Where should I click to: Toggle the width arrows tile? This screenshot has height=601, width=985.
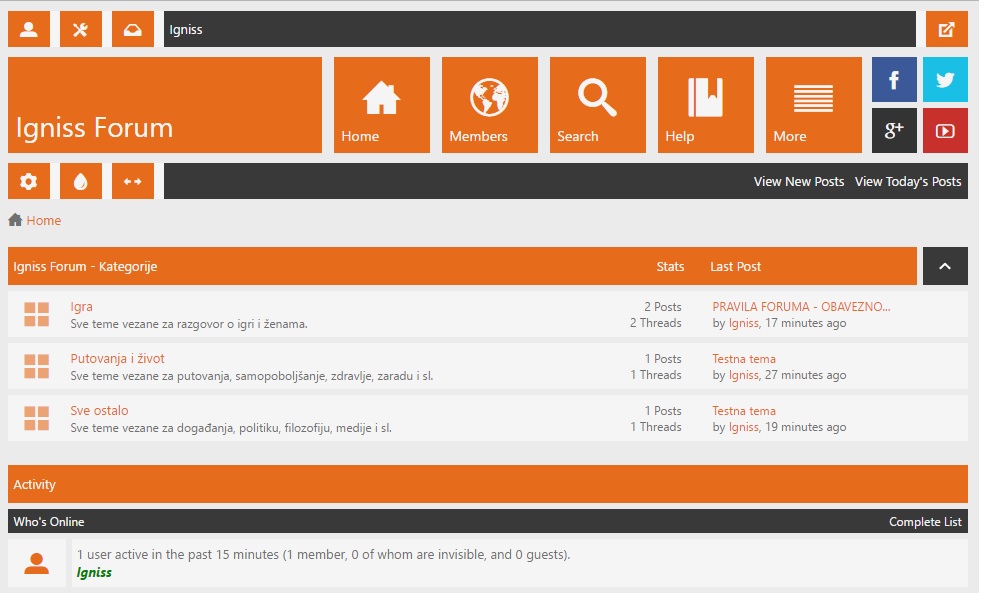tap(133, 181)
